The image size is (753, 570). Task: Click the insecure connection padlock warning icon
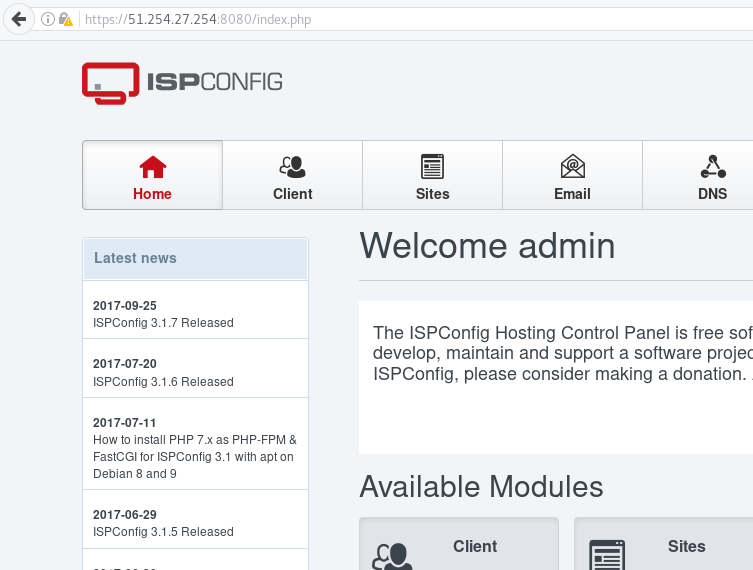click(65, 20)
